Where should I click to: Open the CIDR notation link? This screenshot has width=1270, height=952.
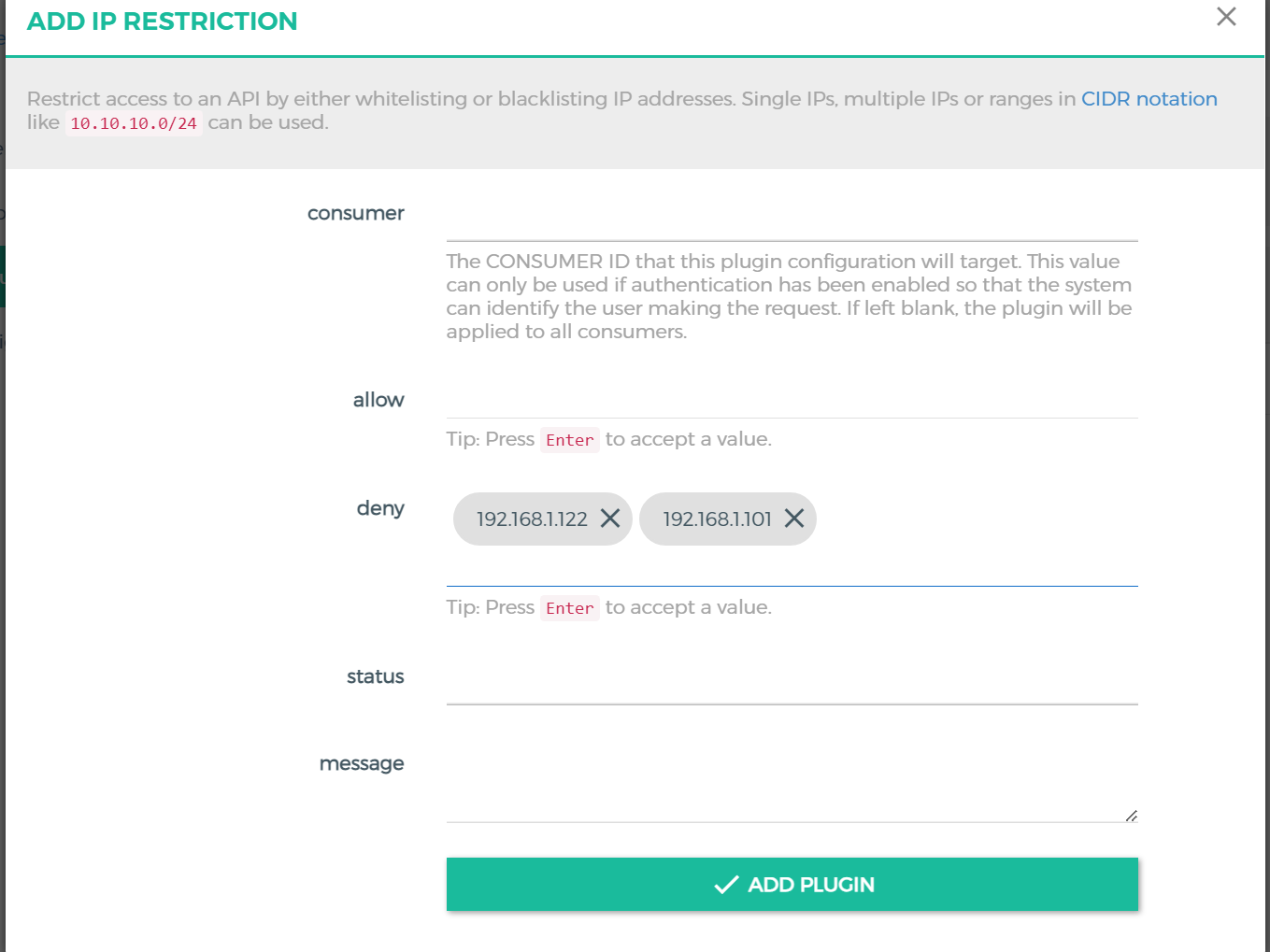pos(1149,99)
